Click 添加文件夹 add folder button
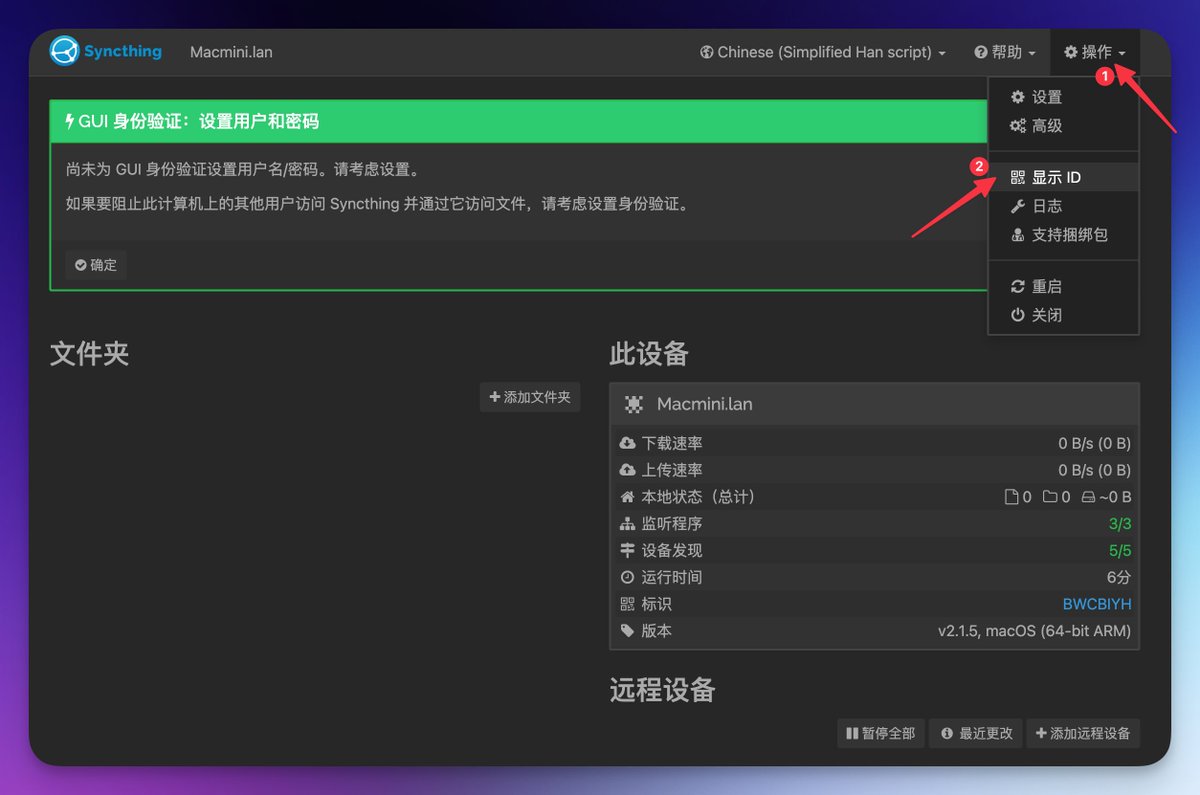The height and width of the screenshot is (795, 1200). 530,397
